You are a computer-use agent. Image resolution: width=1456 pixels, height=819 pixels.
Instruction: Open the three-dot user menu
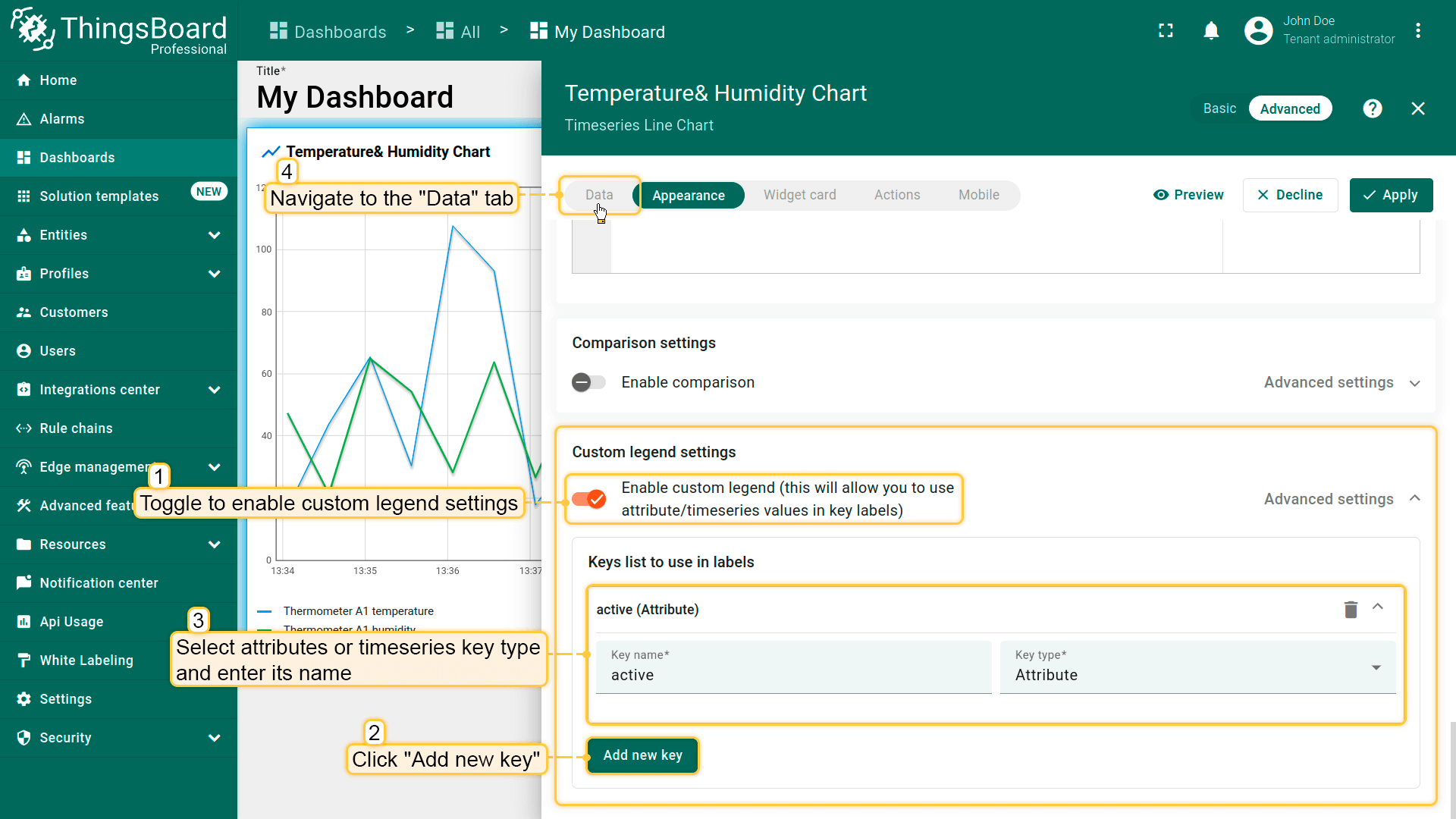pos(1417,31)
